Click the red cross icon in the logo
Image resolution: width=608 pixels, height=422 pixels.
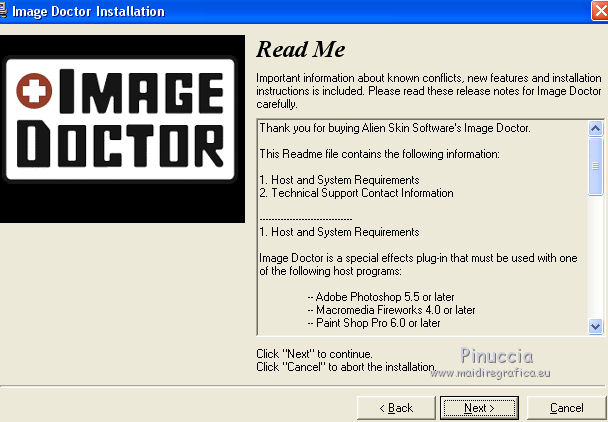[x=34, y=90]
